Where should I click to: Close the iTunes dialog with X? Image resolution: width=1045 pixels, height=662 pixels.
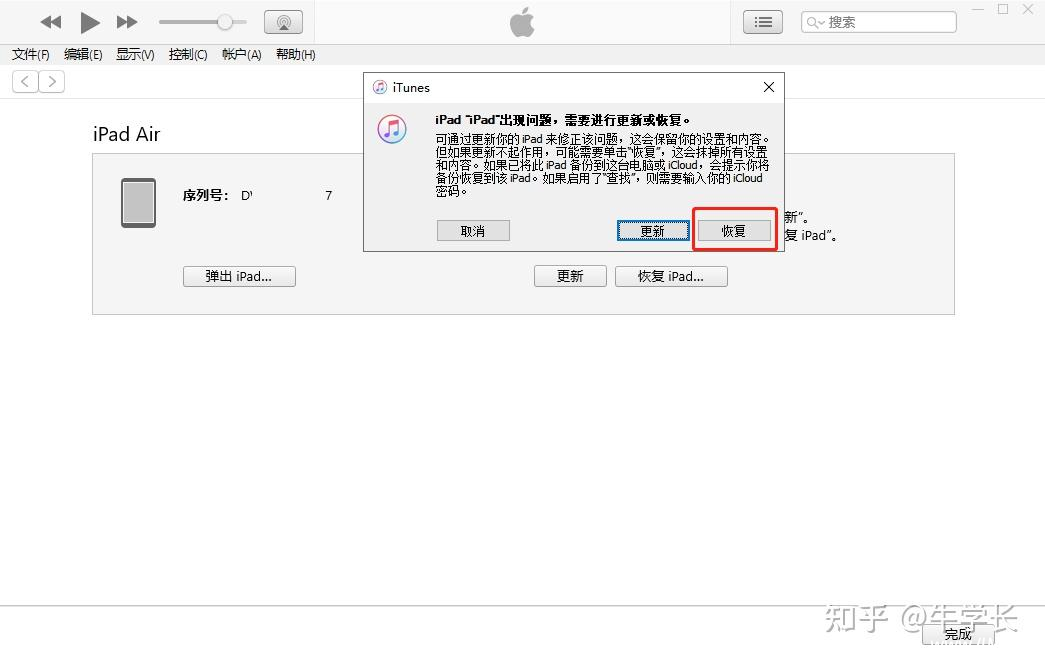(x=769, y=87)
